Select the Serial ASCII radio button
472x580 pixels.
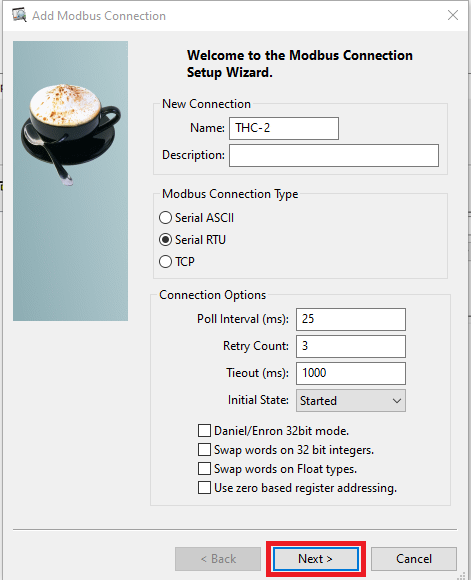click(x=165, y=218)
